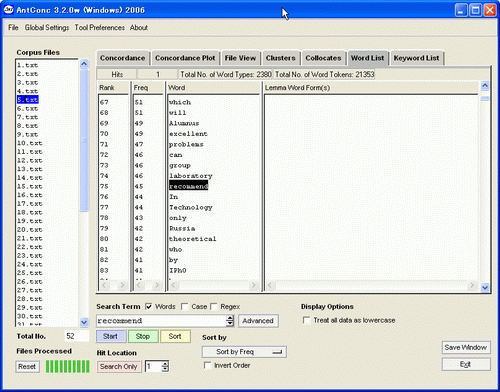500x392 pixels.
Task: Switch to the Collocates tab
Action: coord(323,58)
